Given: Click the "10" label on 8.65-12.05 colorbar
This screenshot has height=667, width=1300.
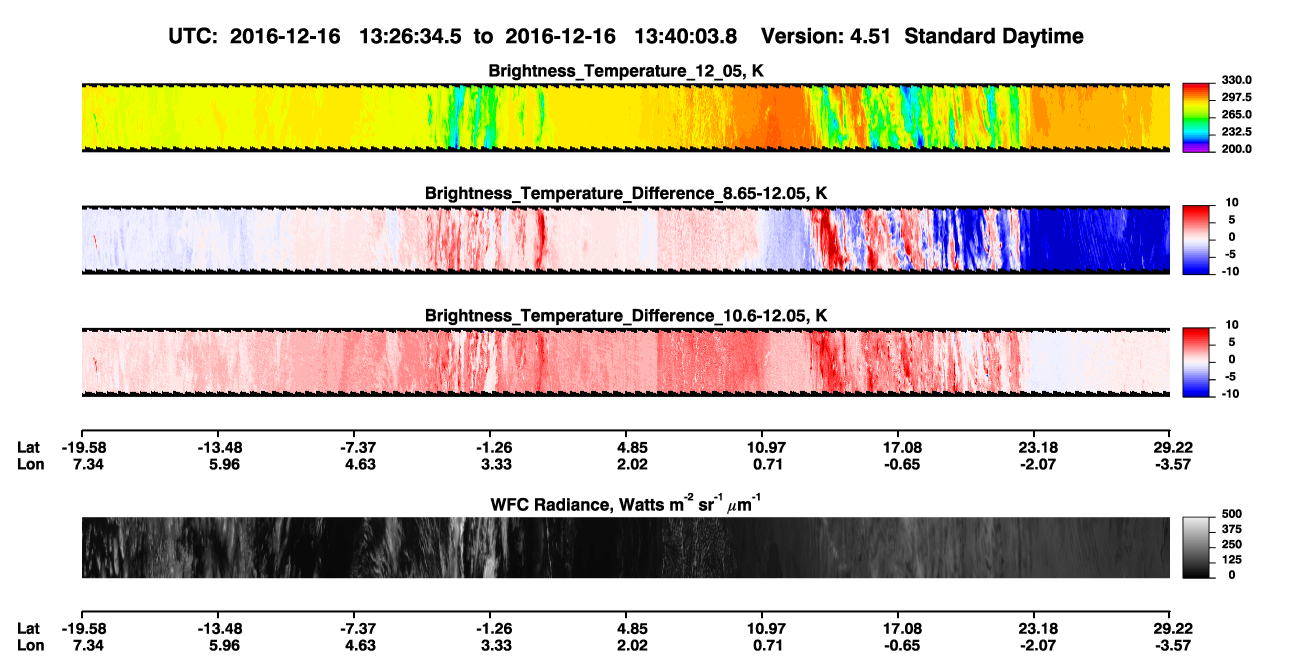Looking at the screenshot, I should pos(1230,203).
